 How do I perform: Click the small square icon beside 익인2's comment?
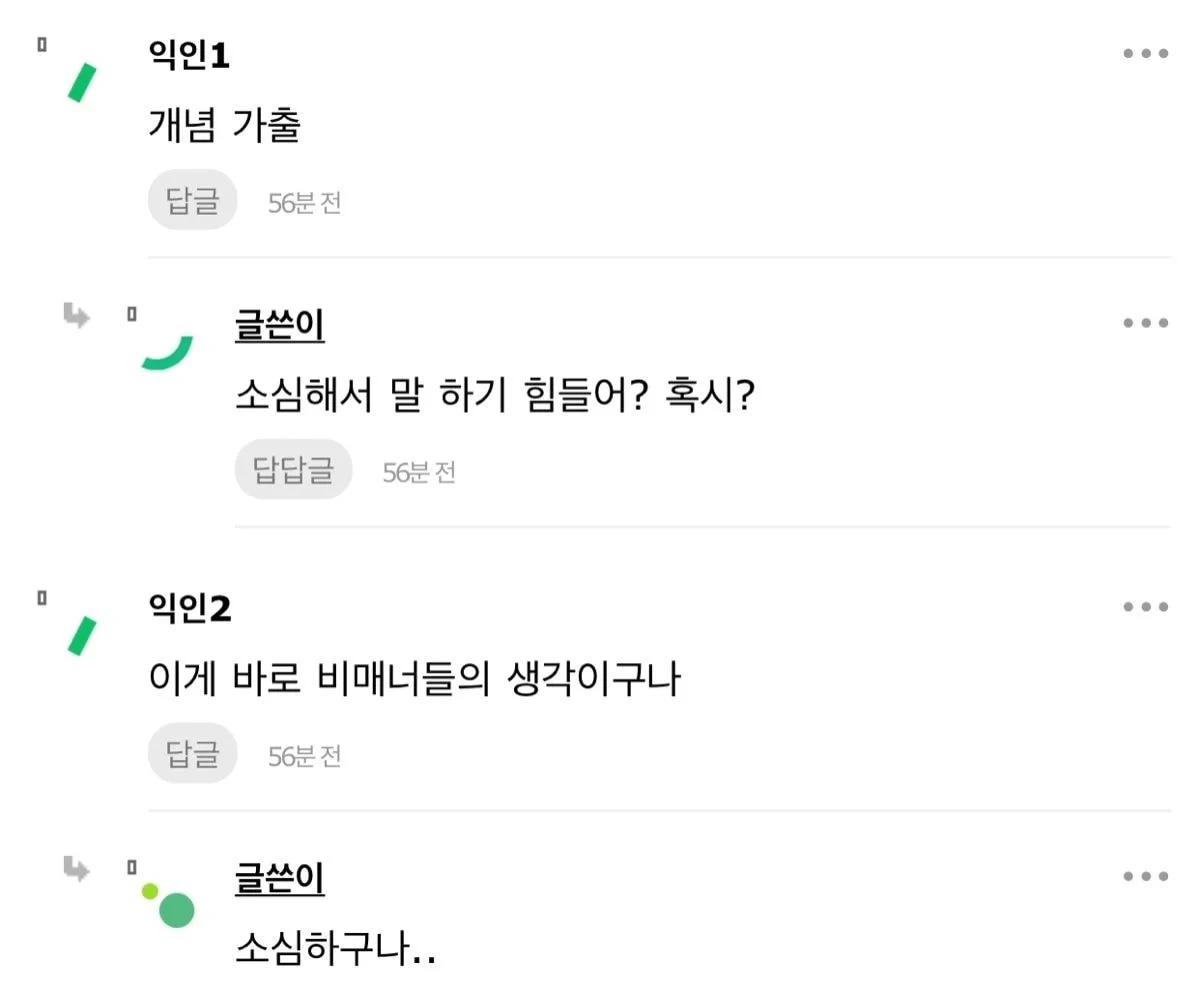click(x=40, y=597)
